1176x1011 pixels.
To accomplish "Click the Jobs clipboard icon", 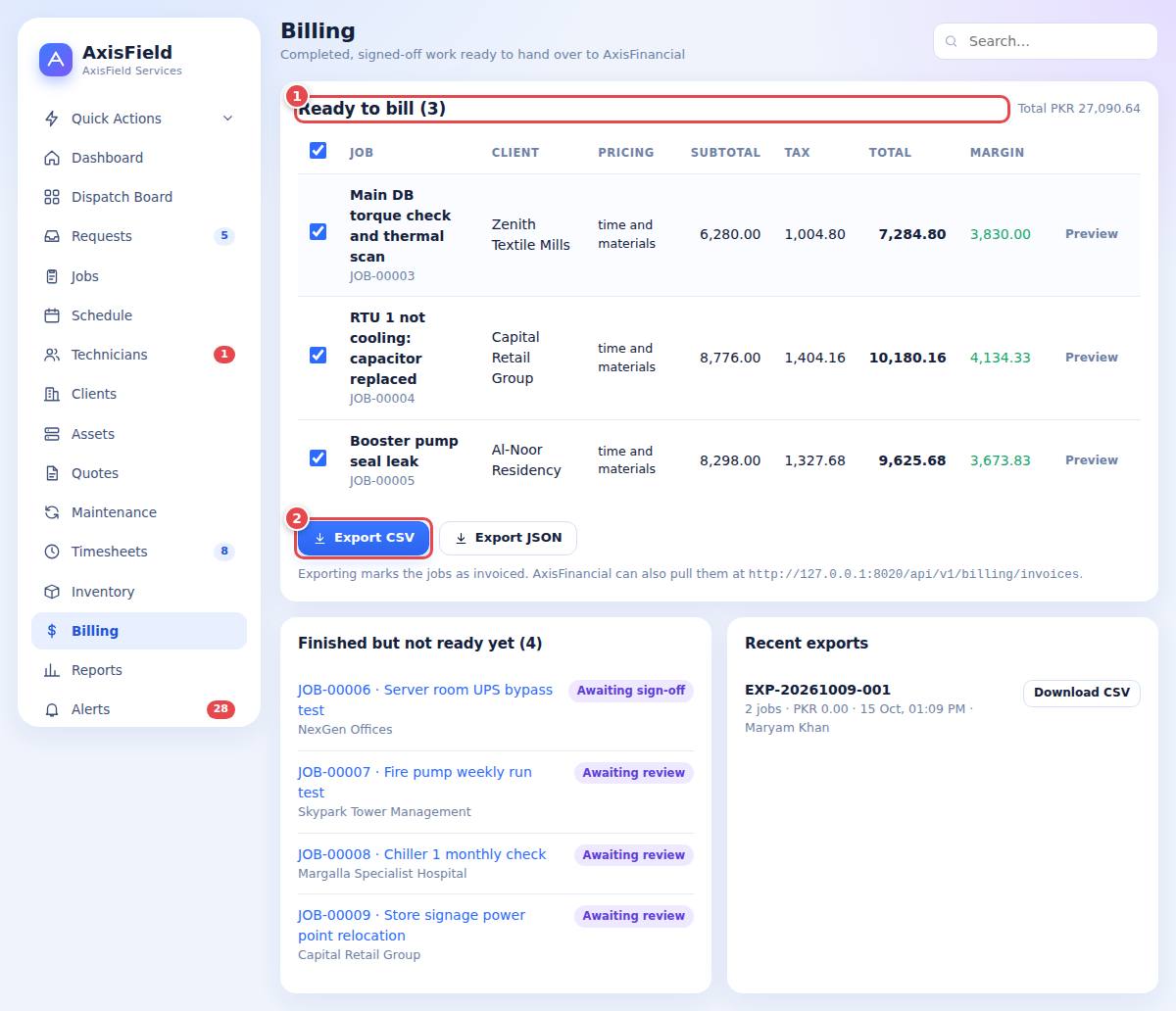I will [x=52, y=276].
